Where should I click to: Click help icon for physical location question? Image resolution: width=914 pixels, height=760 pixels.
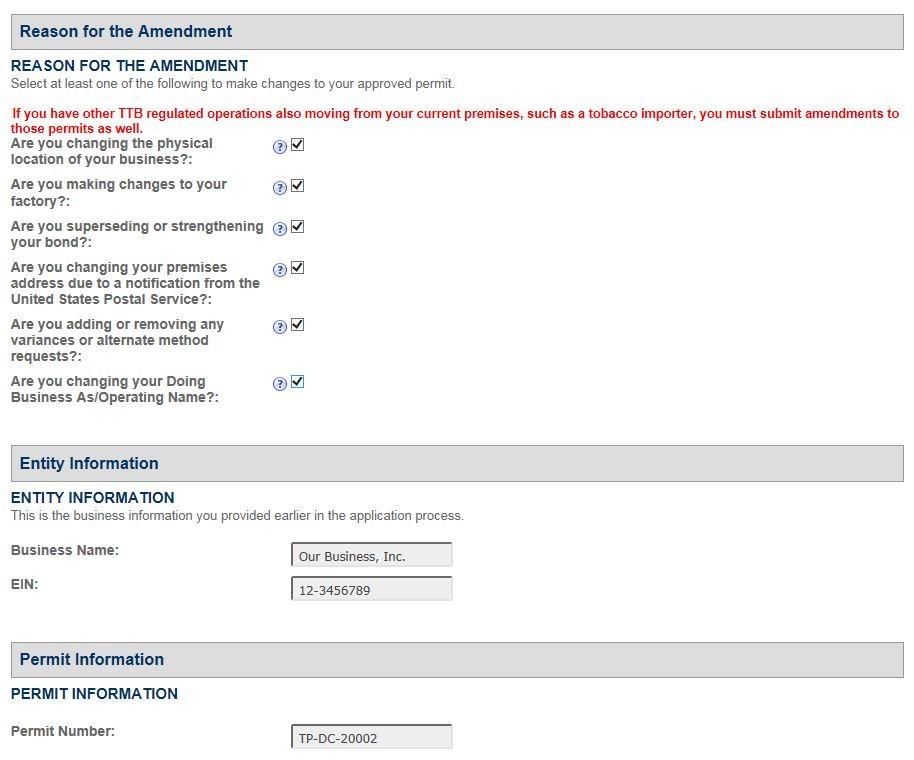(280, 146)
